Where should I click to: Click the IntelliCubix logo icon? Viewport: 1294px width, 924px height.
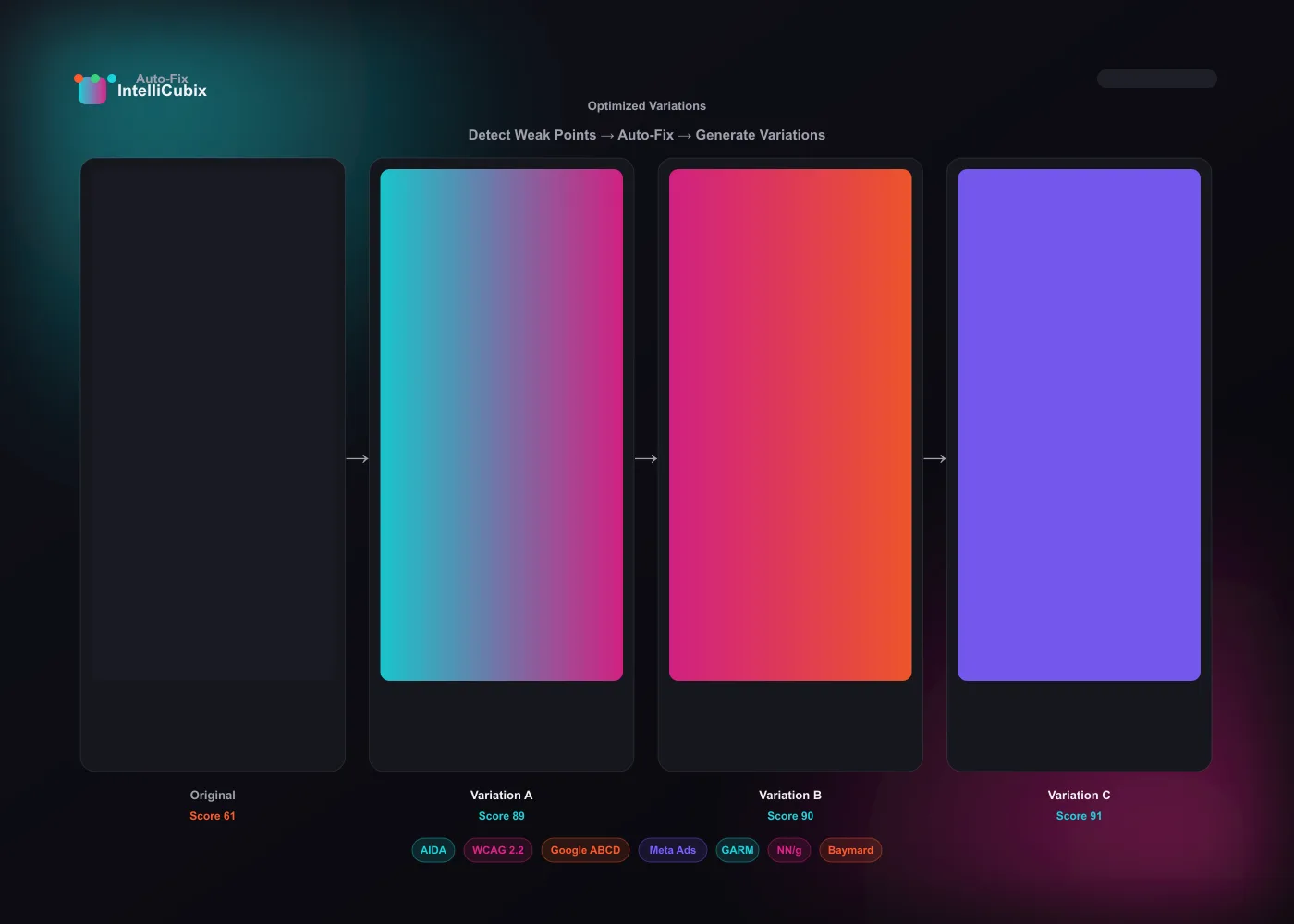(92, 90)
